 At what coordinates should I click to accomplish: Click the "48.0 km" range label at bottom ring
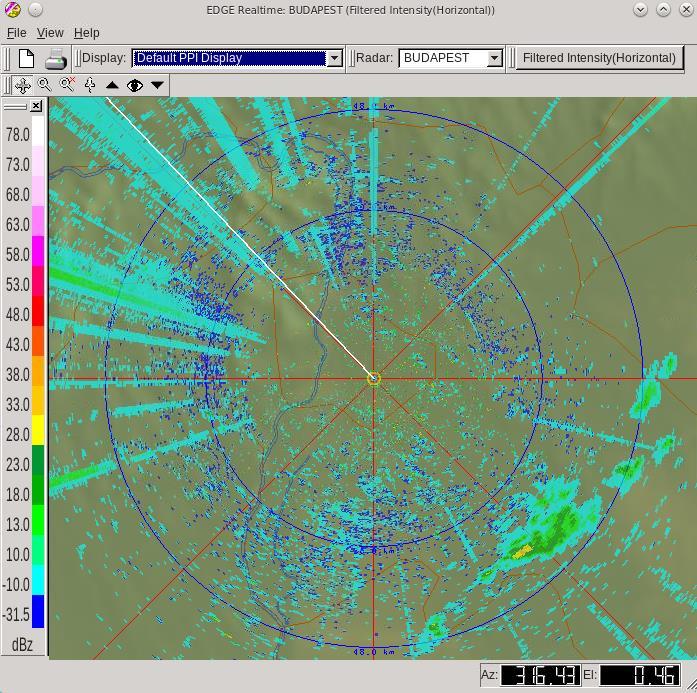point(374,652)
